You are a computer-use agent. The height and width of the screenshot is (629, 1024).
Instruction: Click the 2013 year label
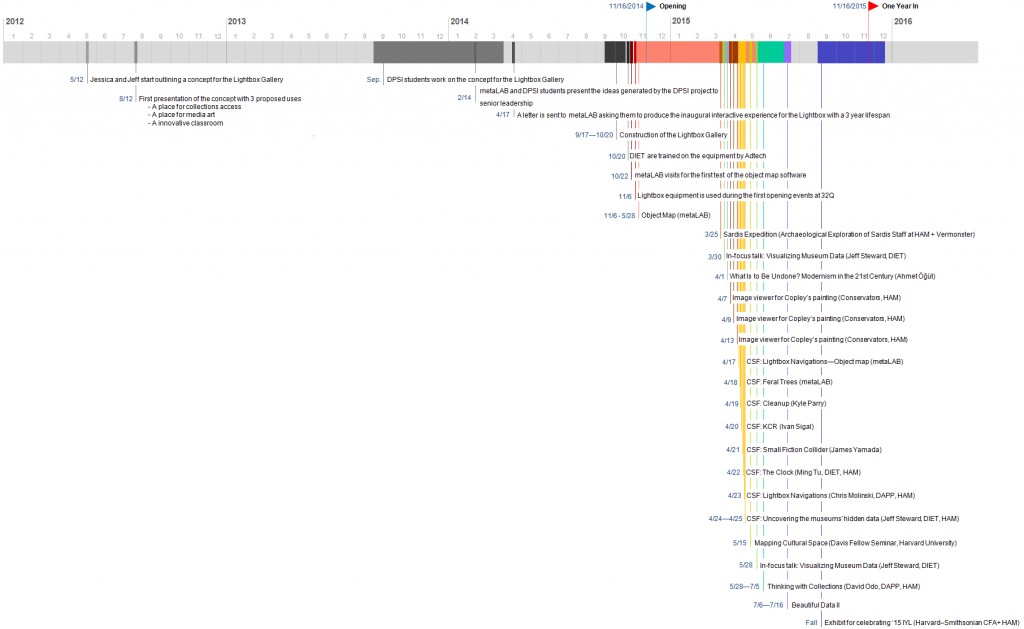(x=236, y=22)
